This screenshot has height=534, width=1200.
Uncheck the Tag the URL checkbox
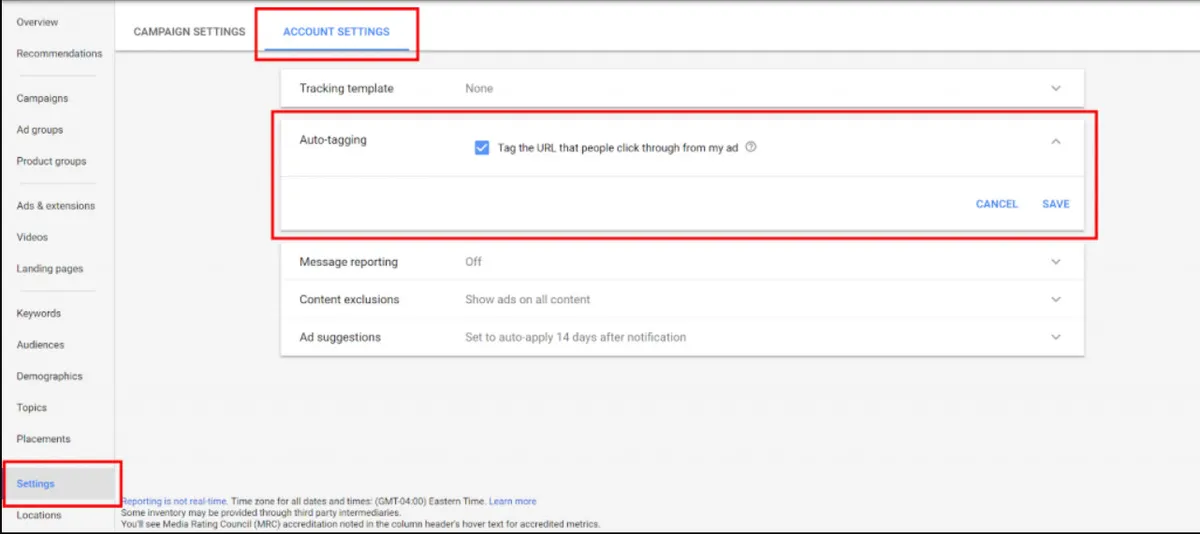[x=482, y=148]
